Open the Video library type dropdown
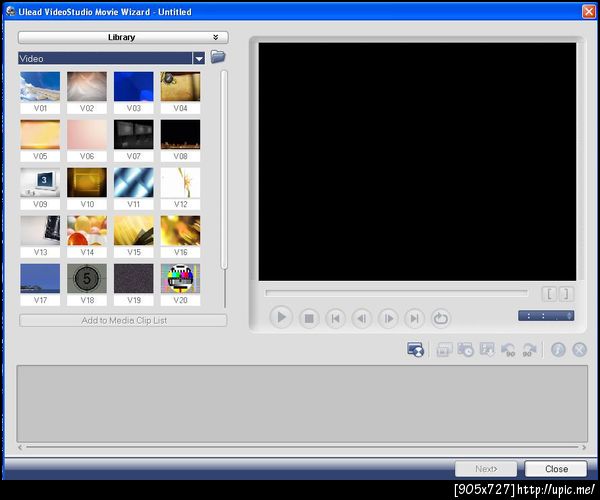 click(x=199, y=59)
